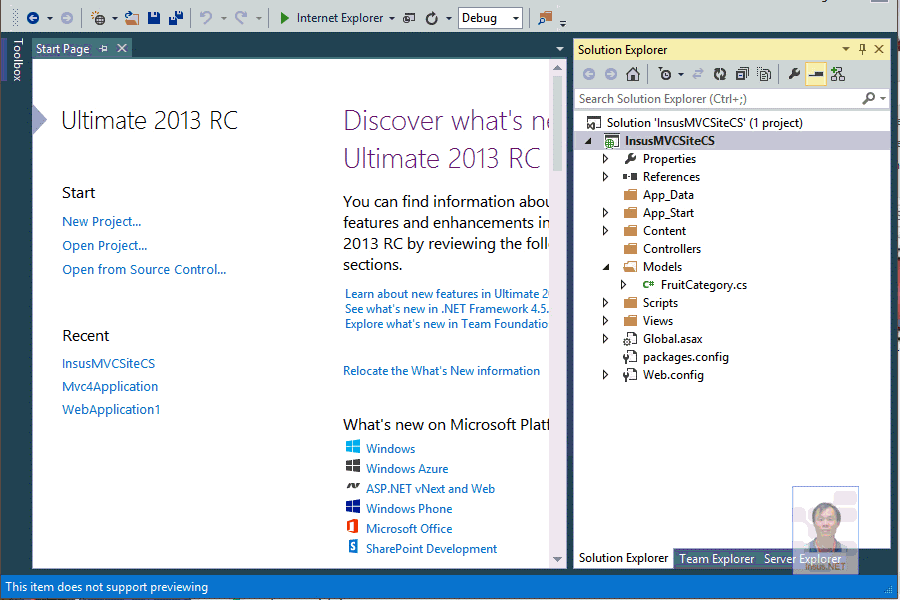The width and height of the screenshot is (900, 600).
Task: Expand the References node
Action: [x=606, y=177]
